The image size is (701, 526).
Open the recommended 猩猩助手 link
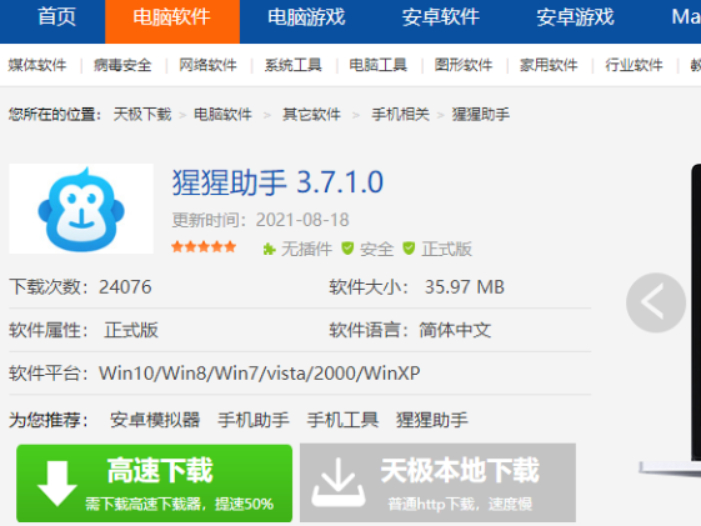point(432,420)
